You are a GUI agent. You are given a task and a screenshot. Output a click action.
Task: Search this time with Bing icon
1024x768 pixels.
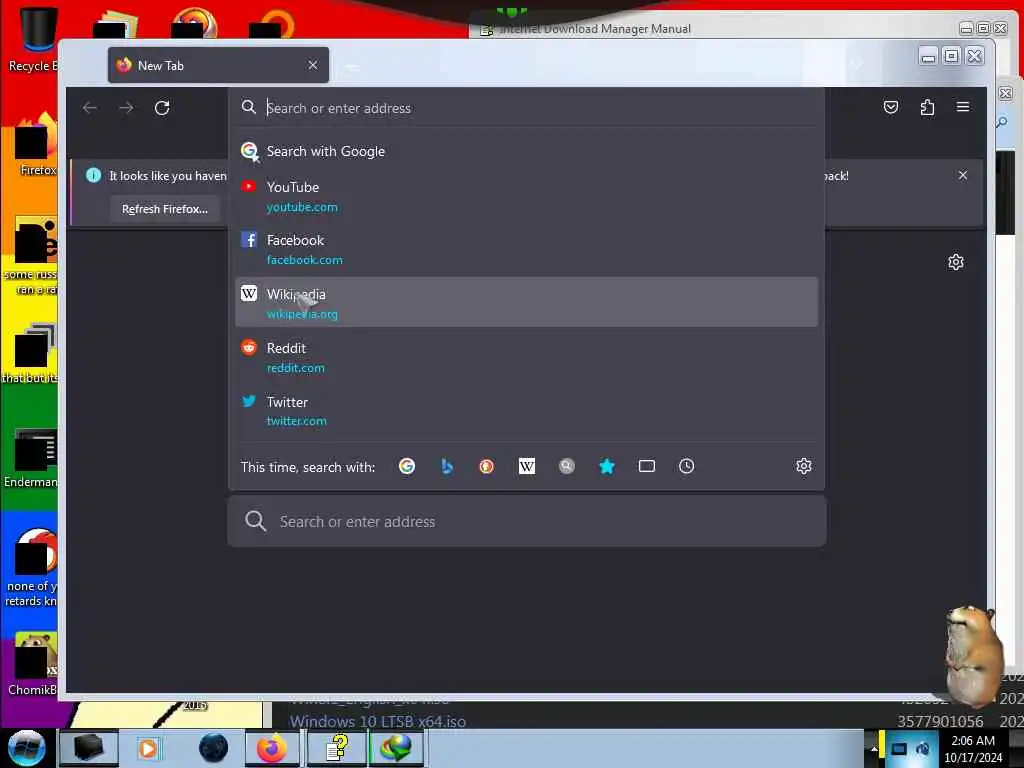tap(447, 466)
